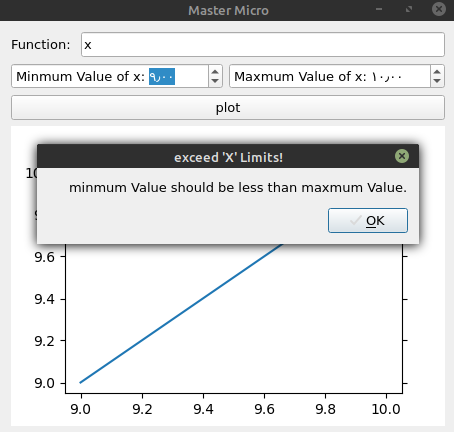Increase the Minmum Value of x

pyautogui.click(x=215, y=72)
